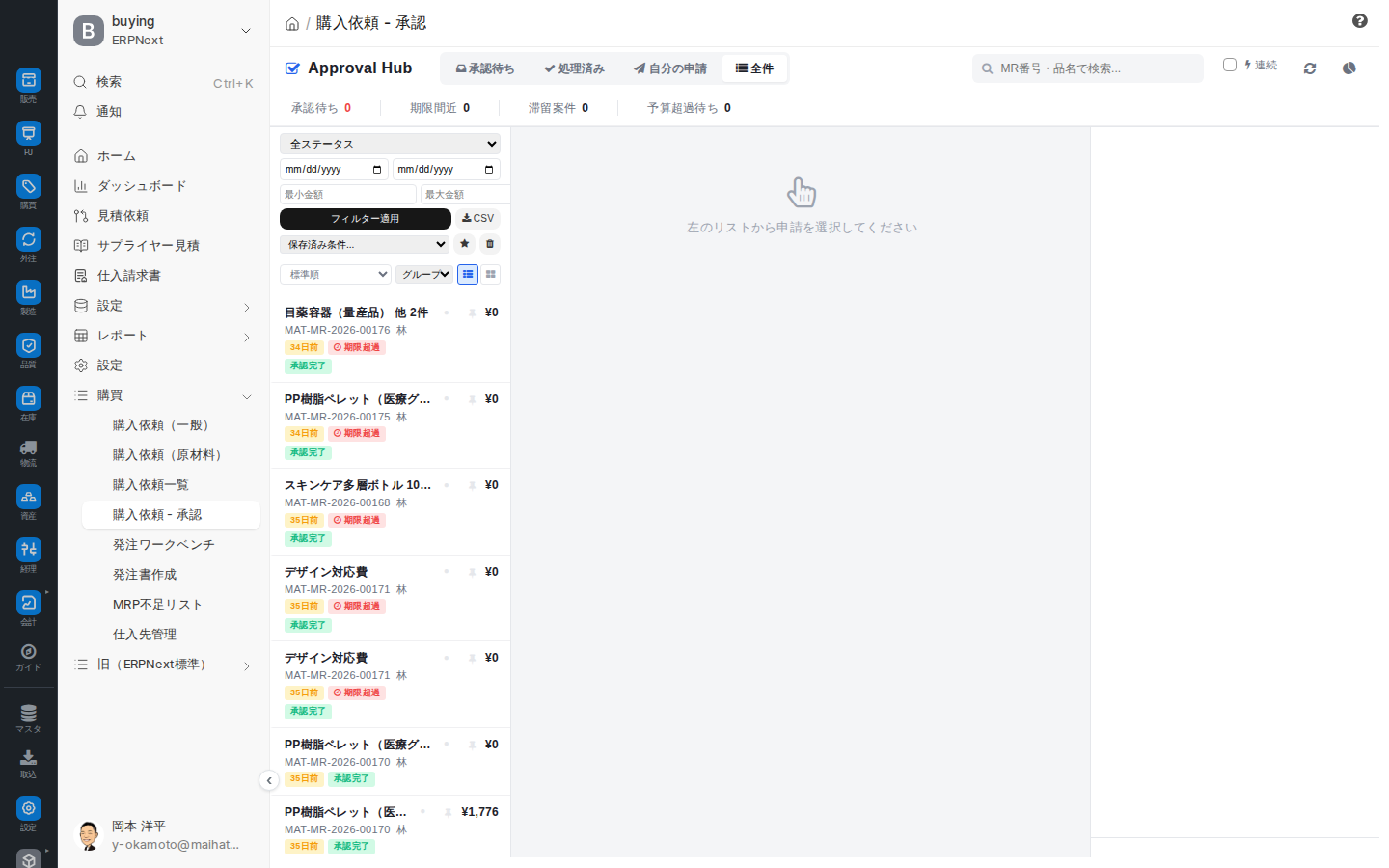This screenshot has height=868, width=1389.
Task: Open the 設定 gear icon in dark rail
Action: [x=29, y=808]
